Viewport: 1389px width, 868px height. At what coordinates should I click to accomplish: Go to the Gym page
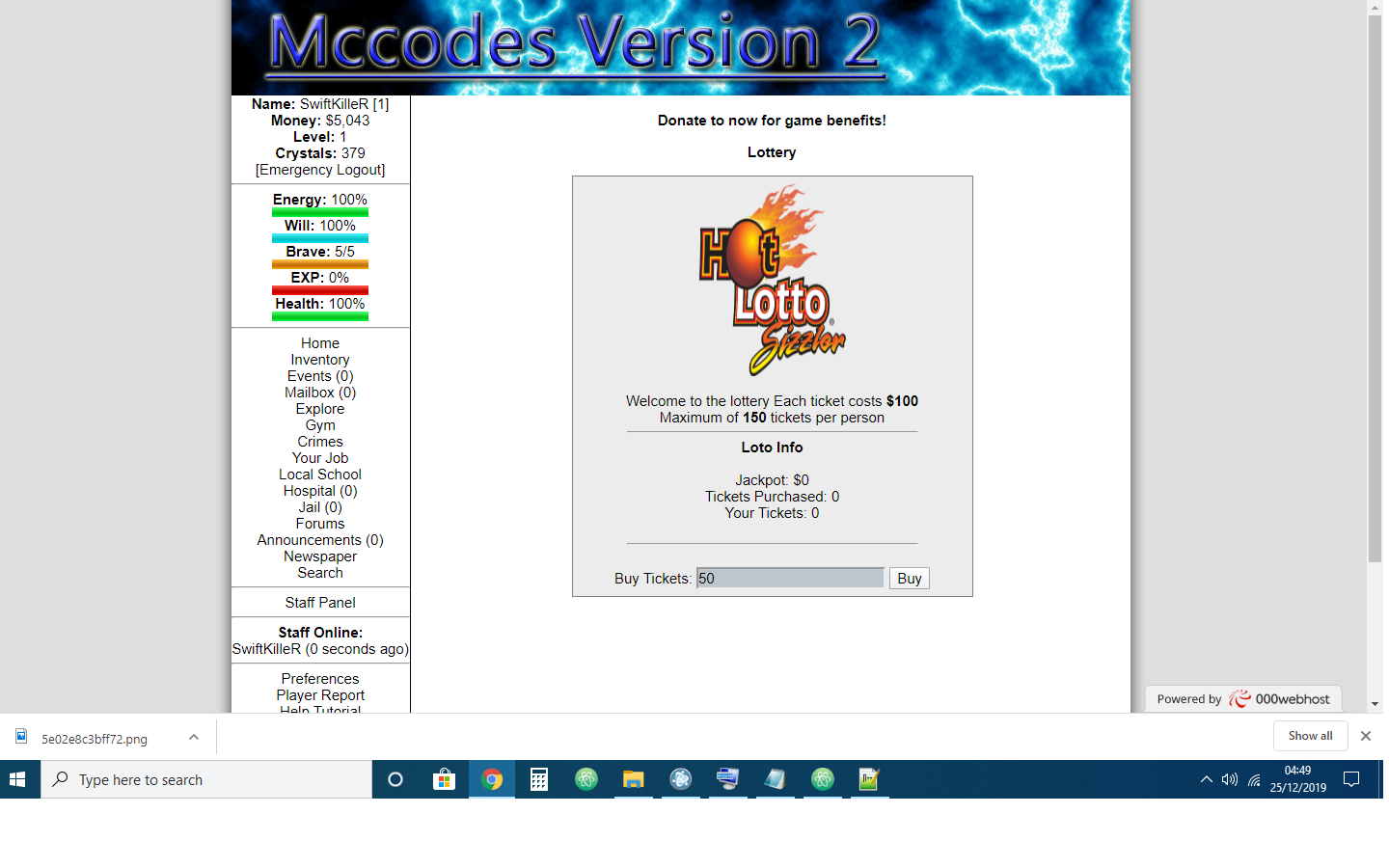320,425
